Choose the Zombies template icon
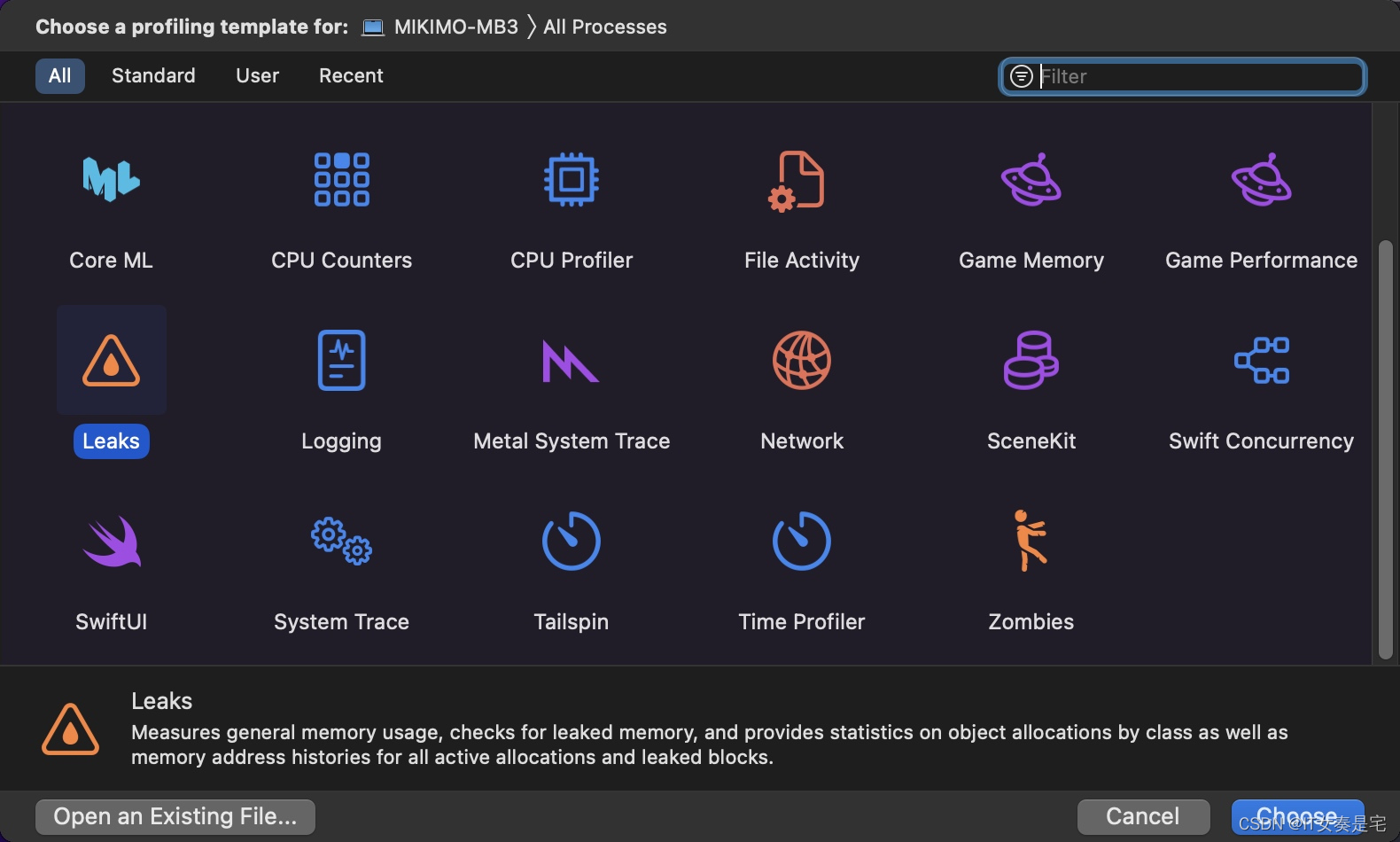Screen dimensions: 1400x842 (x=1031, y=541)
